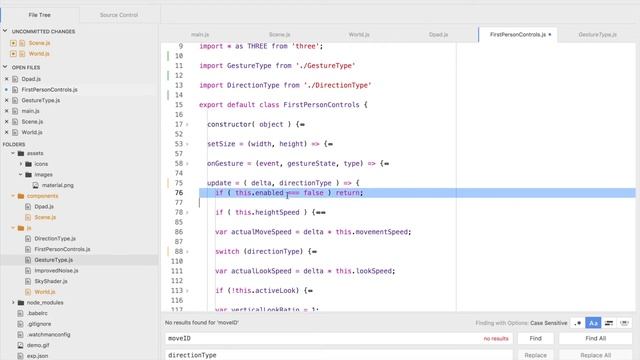640x360 pixels.
Task: Open .gitignore in the file tree
Action: click(x=39, y=324)
